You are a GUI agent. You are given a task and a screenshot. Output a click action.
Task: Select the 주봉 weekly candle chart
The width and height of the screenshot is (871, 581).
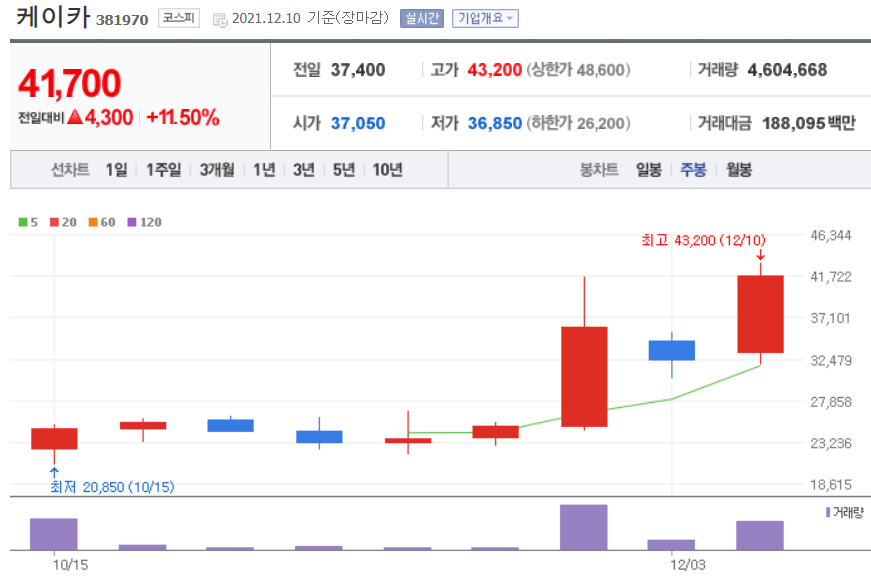693,169
